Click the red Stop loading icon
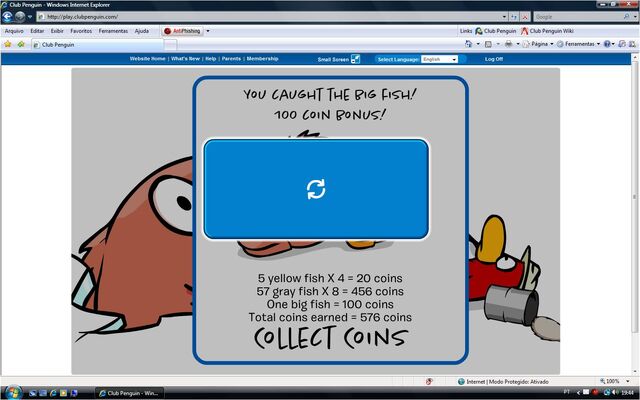Screen dimensions: 640x400 pos(525,17)
